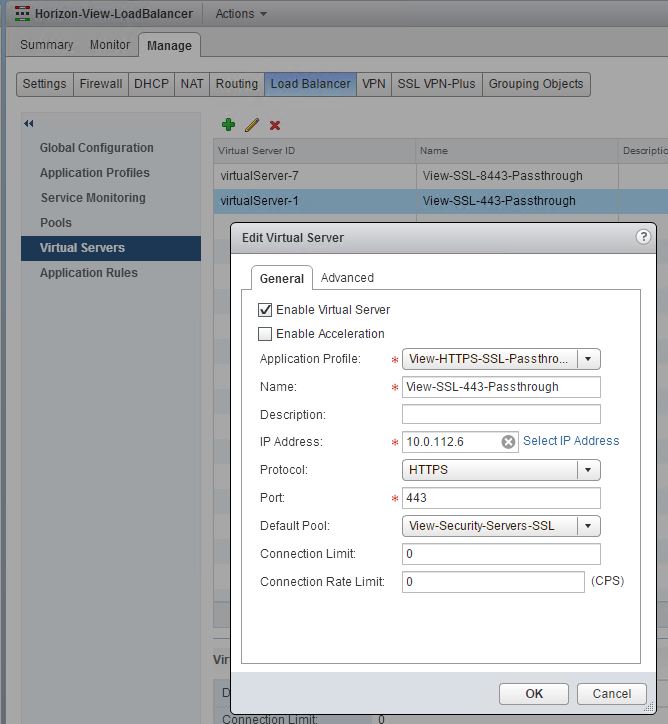Select Pools in the left sidebar
This screenshot has width=668, height=724.
coord(56,223)
